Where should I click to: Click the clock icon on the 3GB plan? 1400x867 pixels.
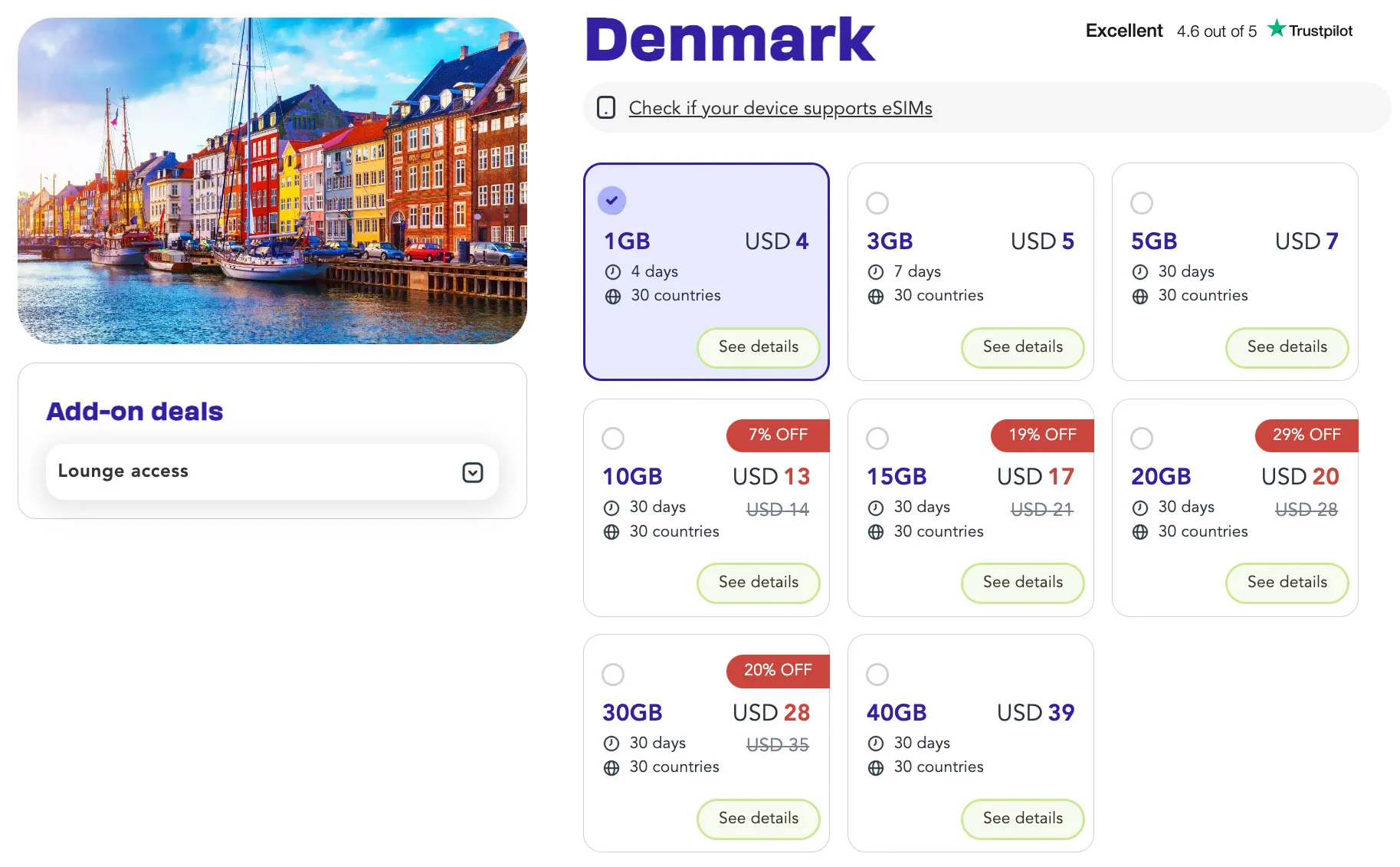[875, 272]
